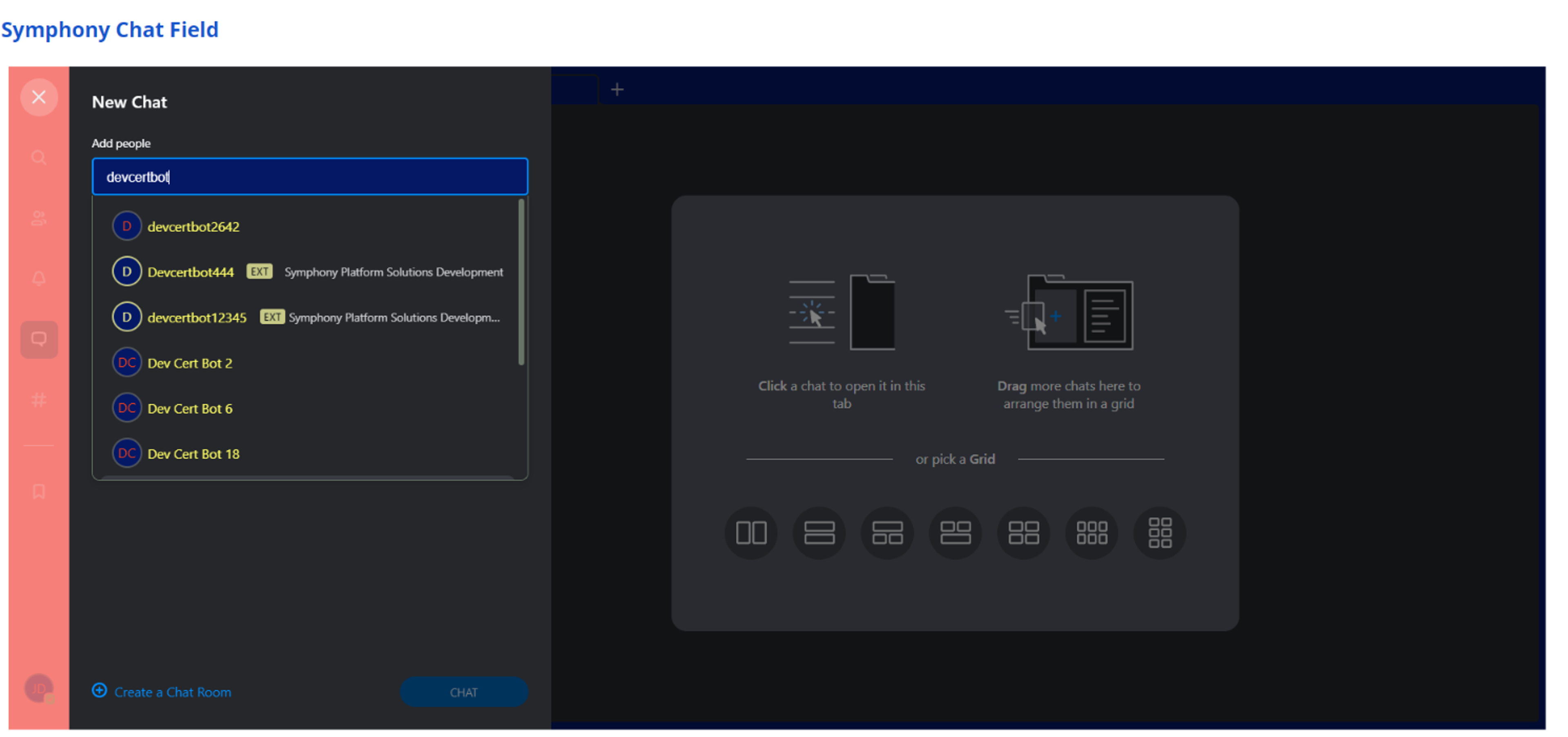
Task: Click the 'Click a chat to open' hint
Action: (x=842, y=394)
